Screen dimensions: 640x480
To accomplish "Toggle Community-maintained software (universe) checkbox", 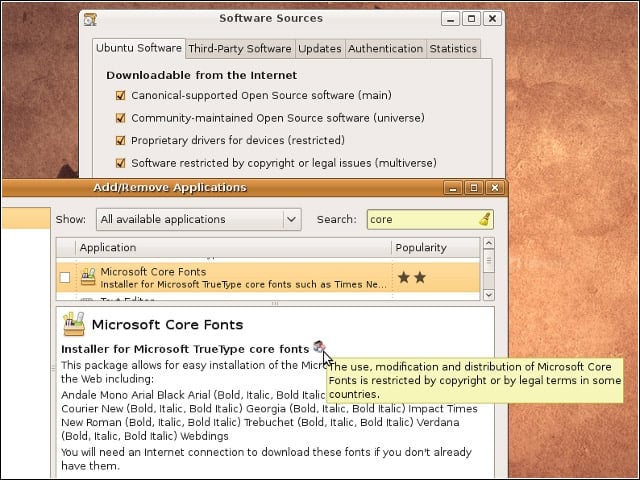I will (120, 118).
